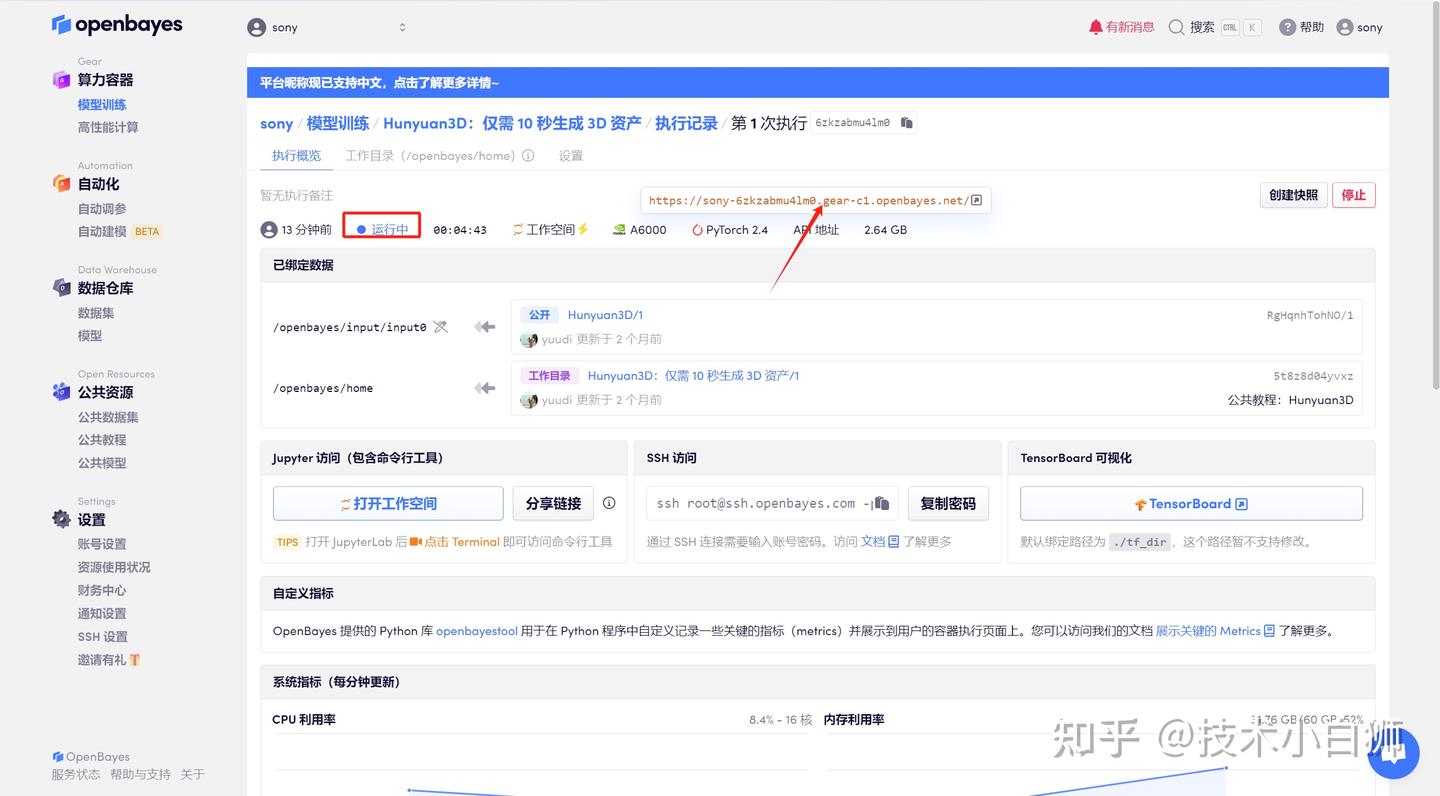The height and width of the screenshot is (796, 1440).
Task: Launch TensorBoard visualization
Action: coord(1190,503)
